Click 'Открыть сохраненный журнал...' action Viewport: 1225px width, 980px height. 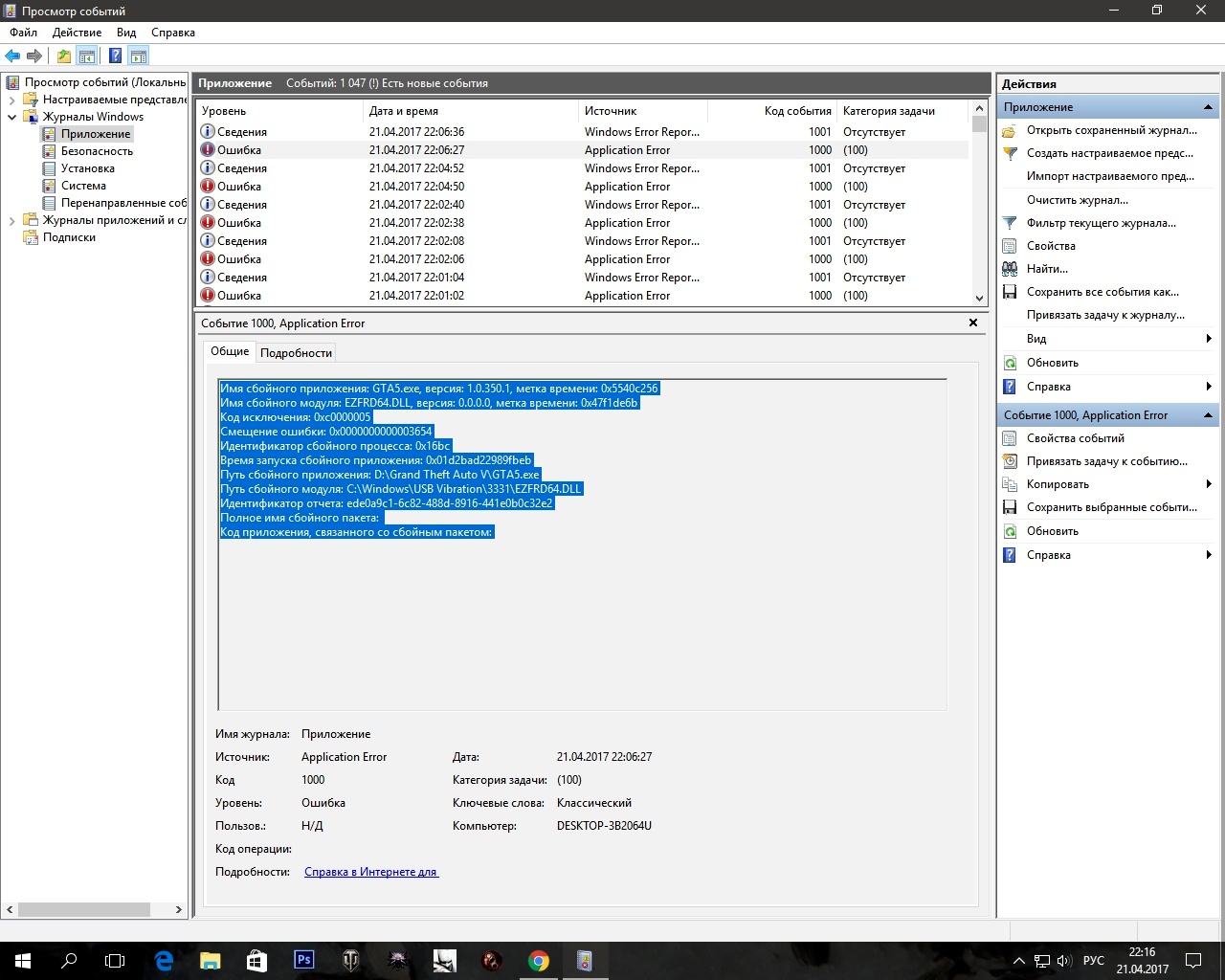[x=1111, y=130]
